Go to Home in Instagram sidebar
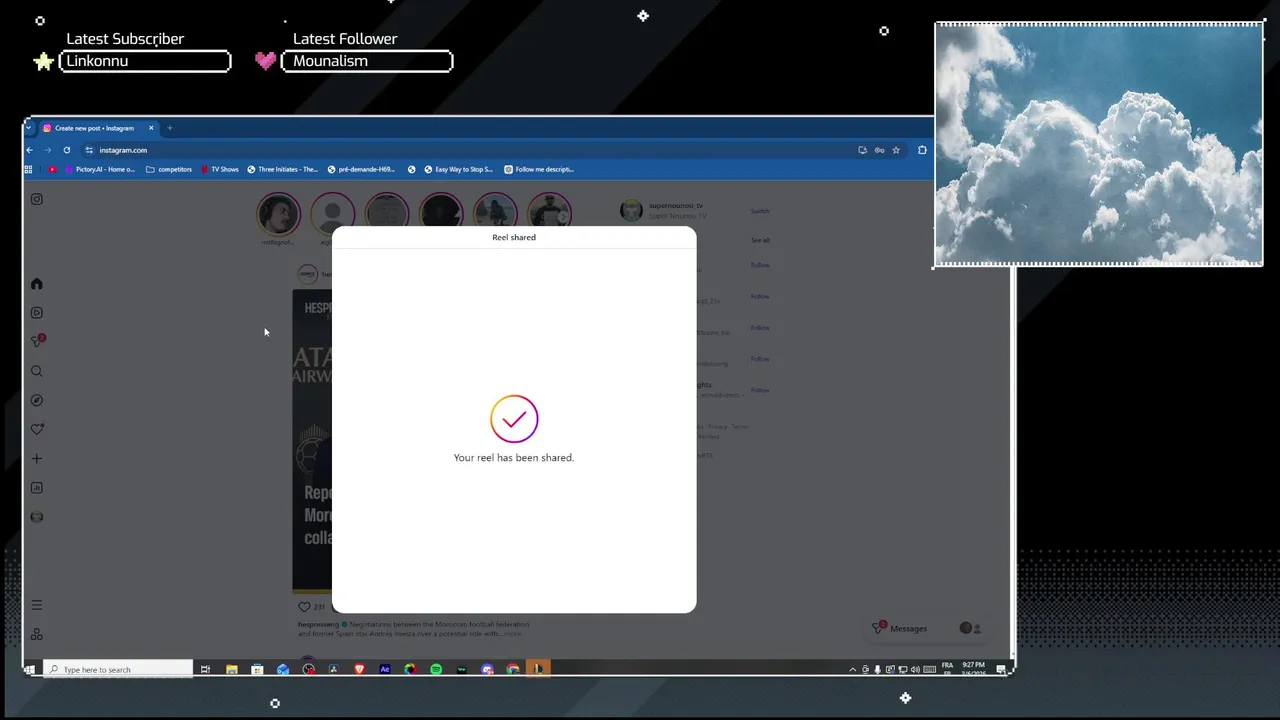Viewport: 1280px width, 720px height. click(x=37, y=284)
